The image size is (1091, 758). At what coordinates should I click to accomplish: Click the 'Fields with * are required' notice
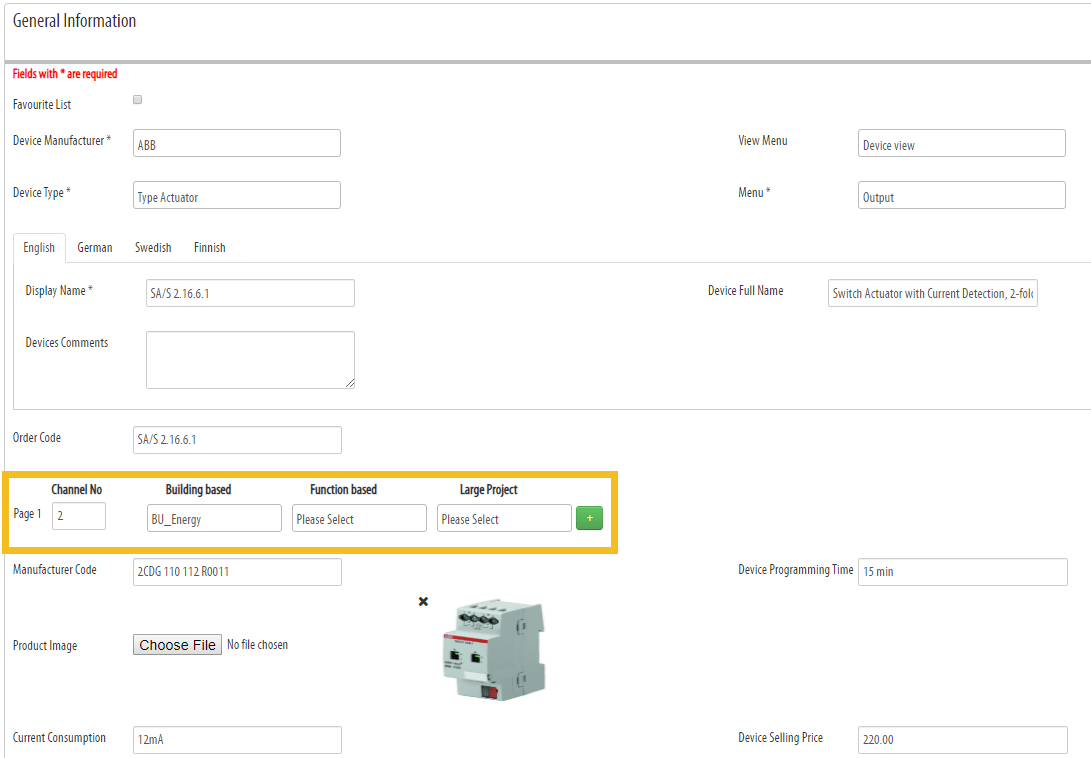pos(65,74)
